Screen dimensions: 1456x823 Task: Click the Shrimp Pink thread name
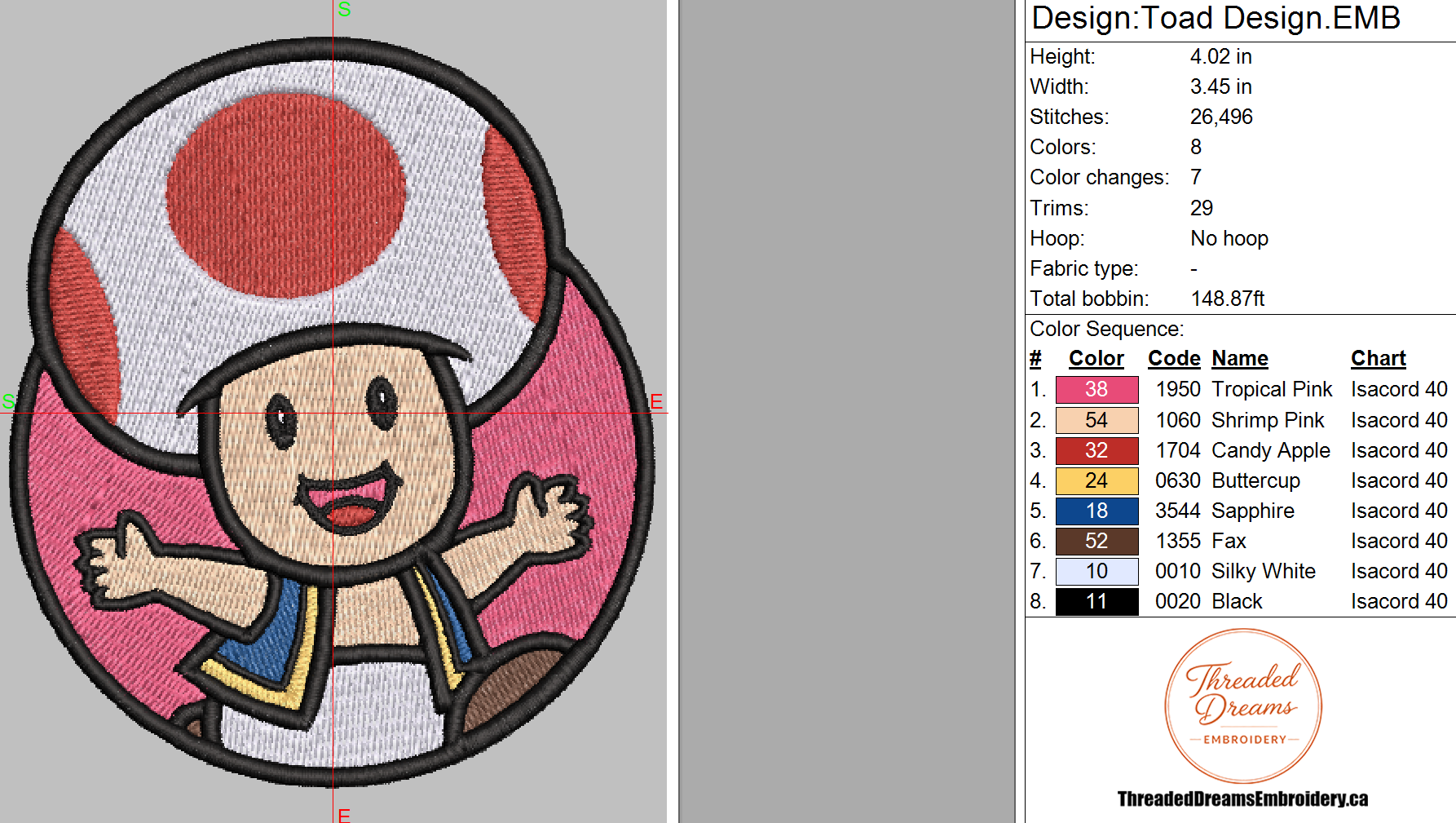click(1268, 420)
